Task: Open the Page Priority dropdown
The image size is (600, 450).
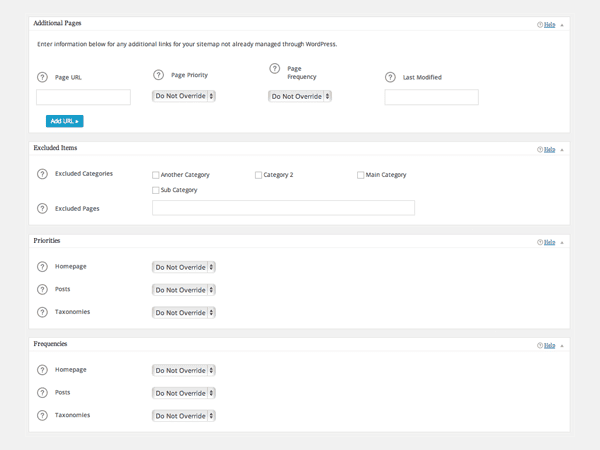Action: point(184,96)
